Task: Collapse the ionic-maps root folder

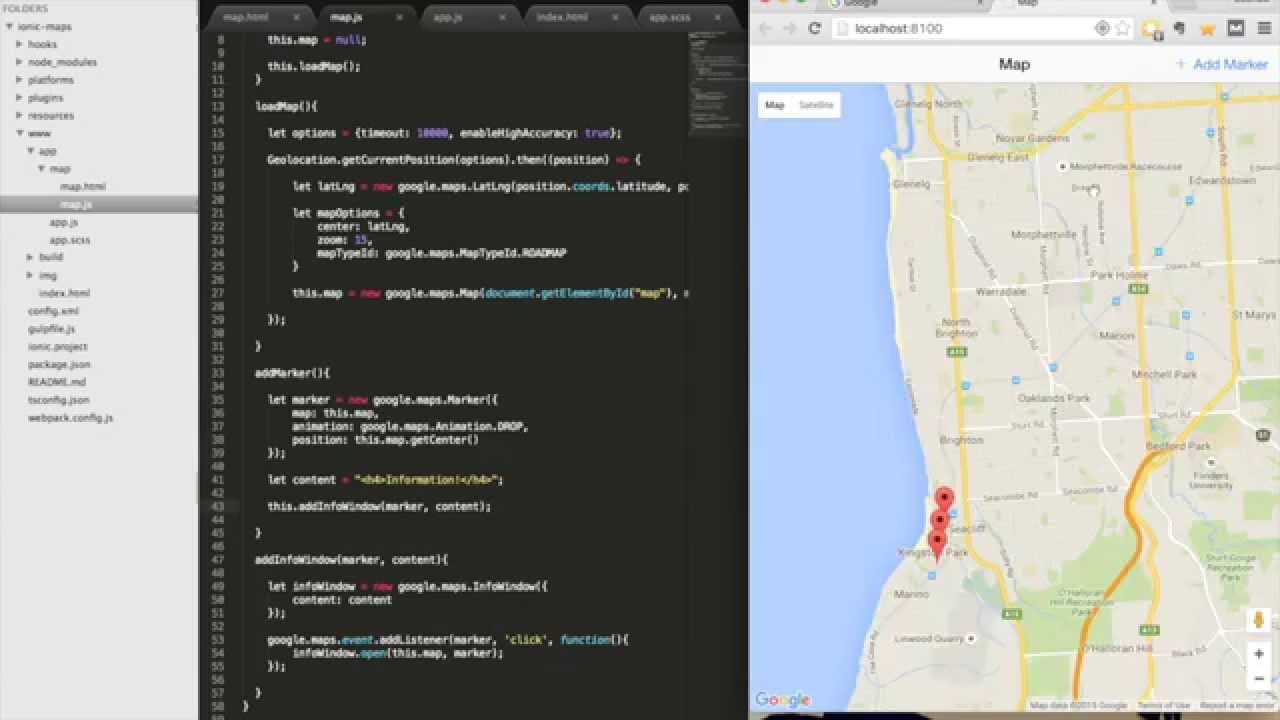Action: (10, 27)
